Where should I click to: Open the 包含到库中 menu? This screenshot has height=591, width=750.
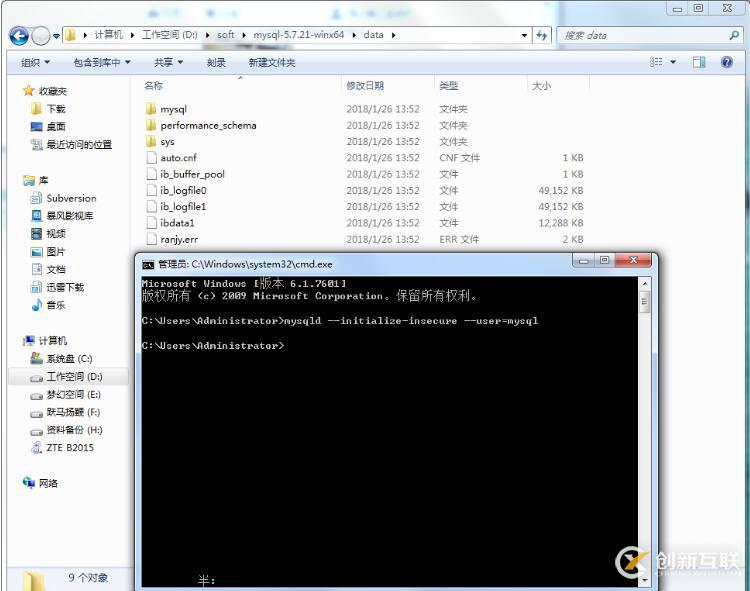102,62
